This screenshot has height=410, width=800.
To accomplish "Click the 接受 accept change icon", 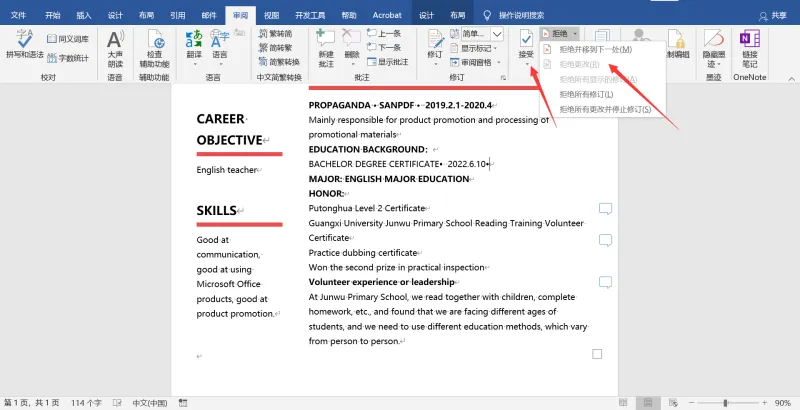I will [x=526, y=40].
